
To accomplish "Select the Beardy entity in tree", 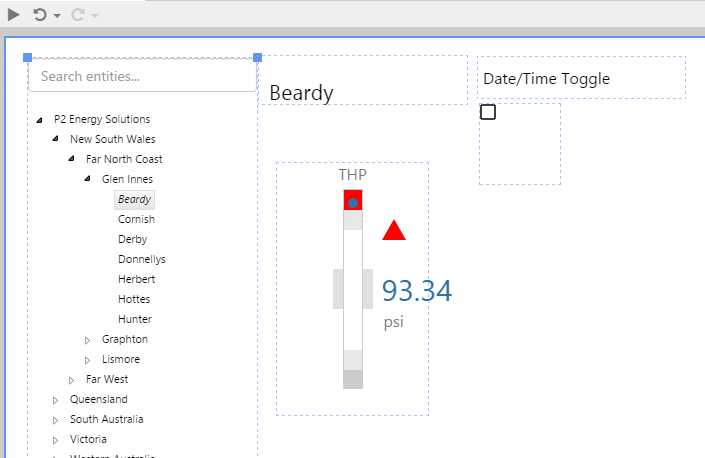I will tap(134, 199).
